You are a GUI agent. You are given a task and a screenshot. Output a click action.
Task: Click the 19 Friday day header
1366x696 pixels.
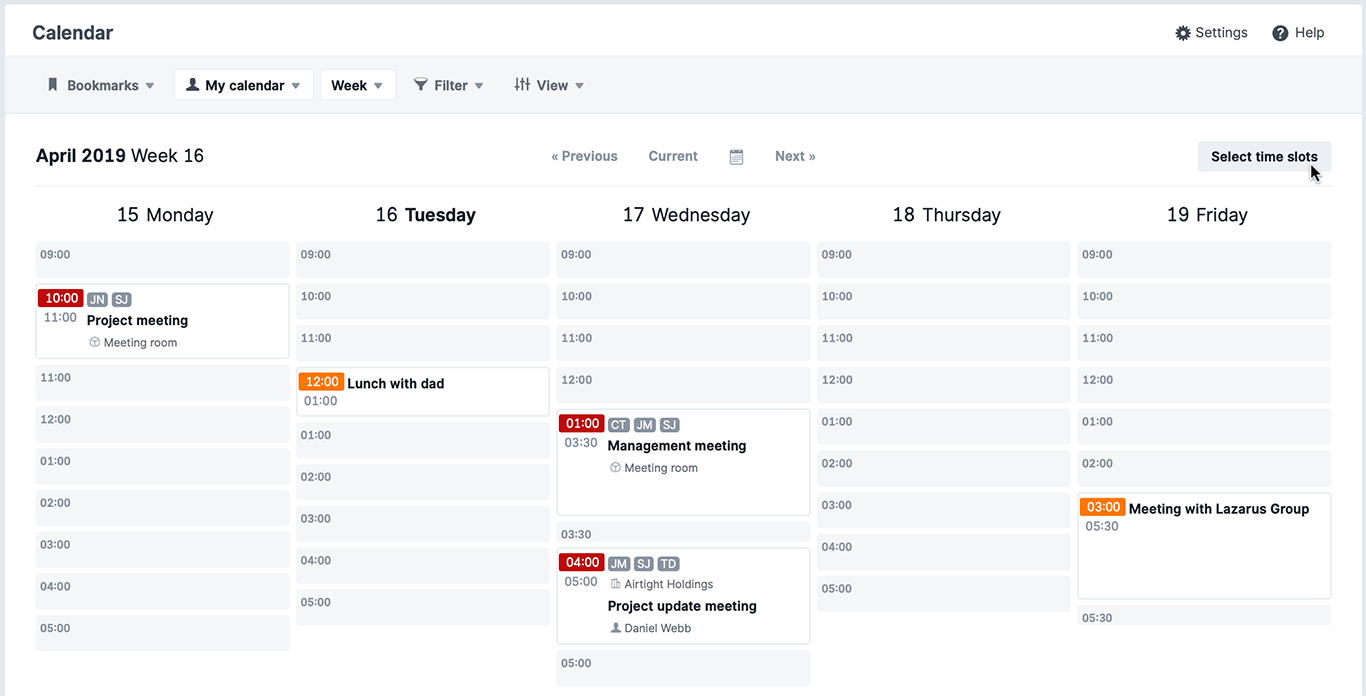point(1207,215)
